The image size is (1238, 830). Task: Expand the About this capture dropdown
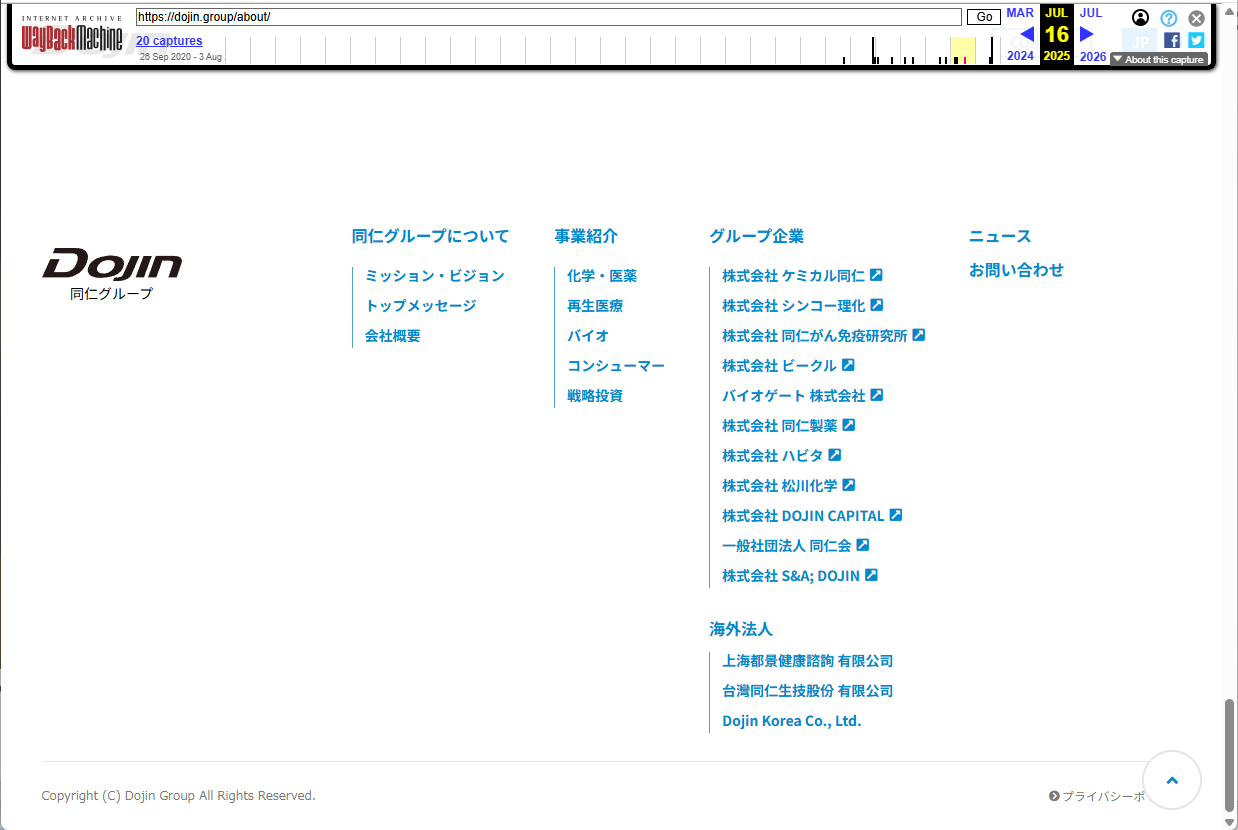pos(1159,60)
